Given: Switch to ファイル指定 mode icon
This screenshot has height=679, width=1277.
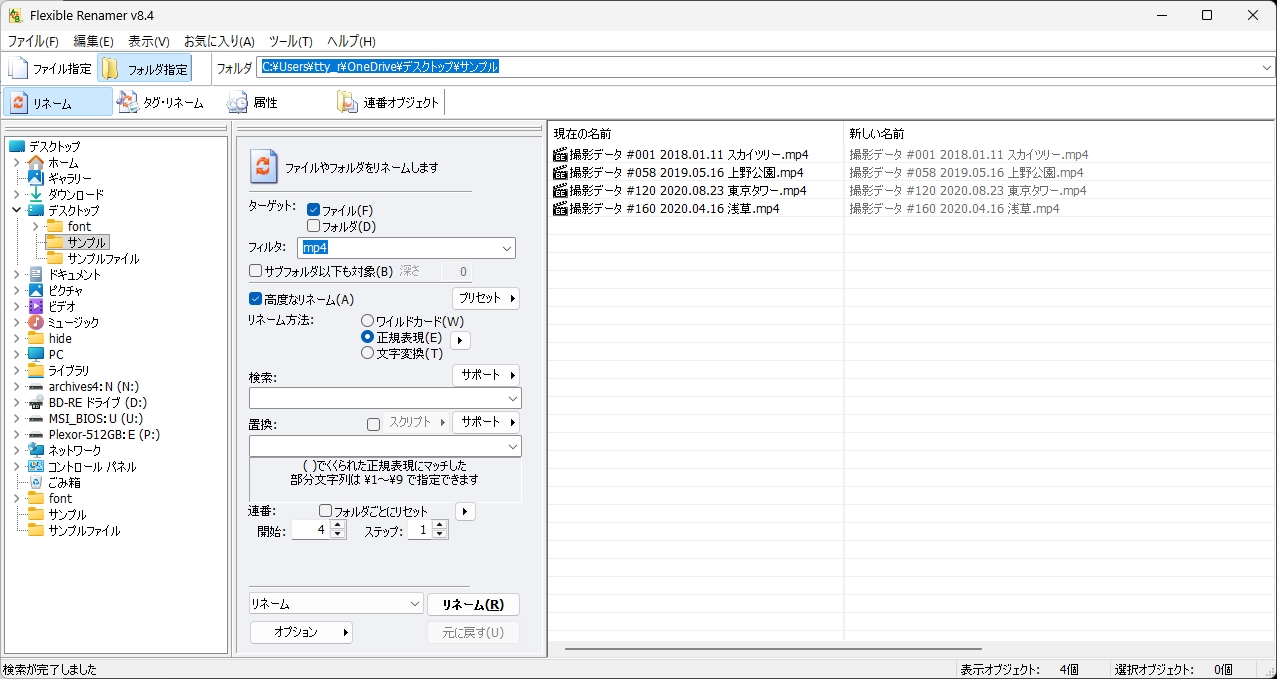Looking at the screenshot, I should pos(18,69).
